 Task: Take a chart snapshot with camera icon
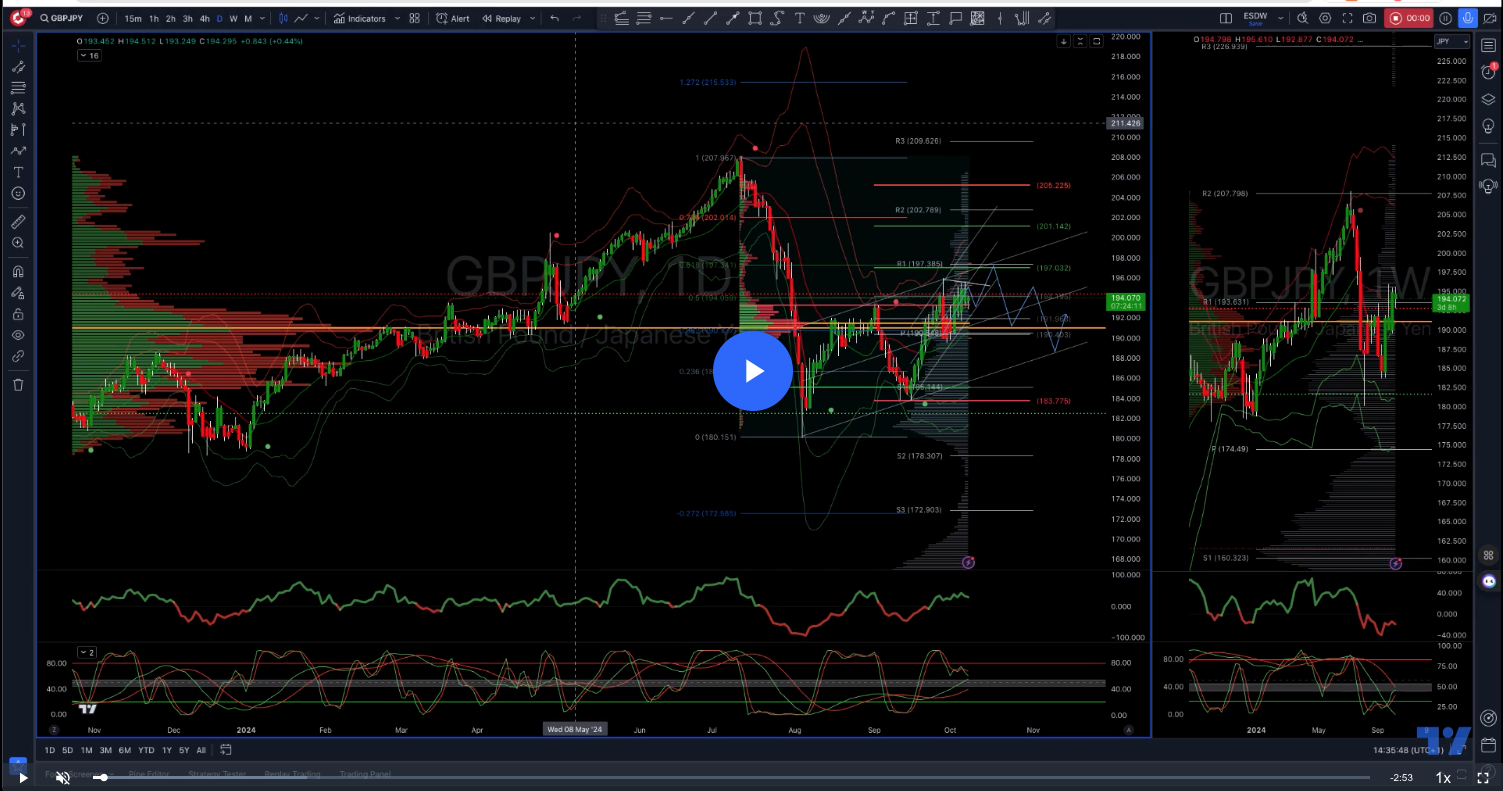coord(1369,18)
